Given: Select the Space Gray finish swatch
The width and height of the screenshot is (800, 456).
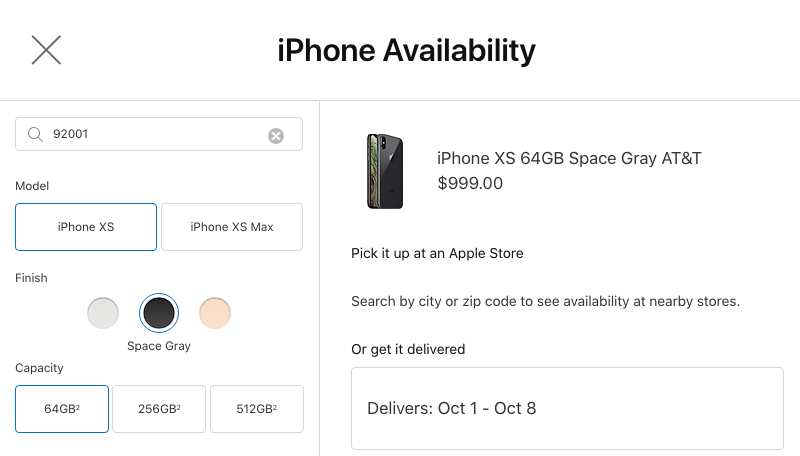Looking at the screenshot, I should click(159, 313).
